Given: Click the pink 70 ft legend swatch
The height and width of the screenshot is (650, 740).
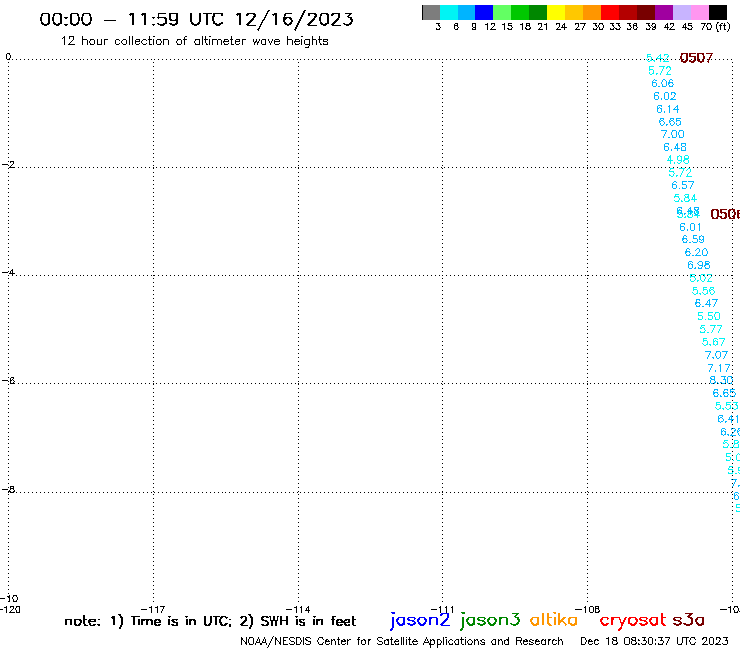Looking at the screenshot, I should click(x=700, y=12).
